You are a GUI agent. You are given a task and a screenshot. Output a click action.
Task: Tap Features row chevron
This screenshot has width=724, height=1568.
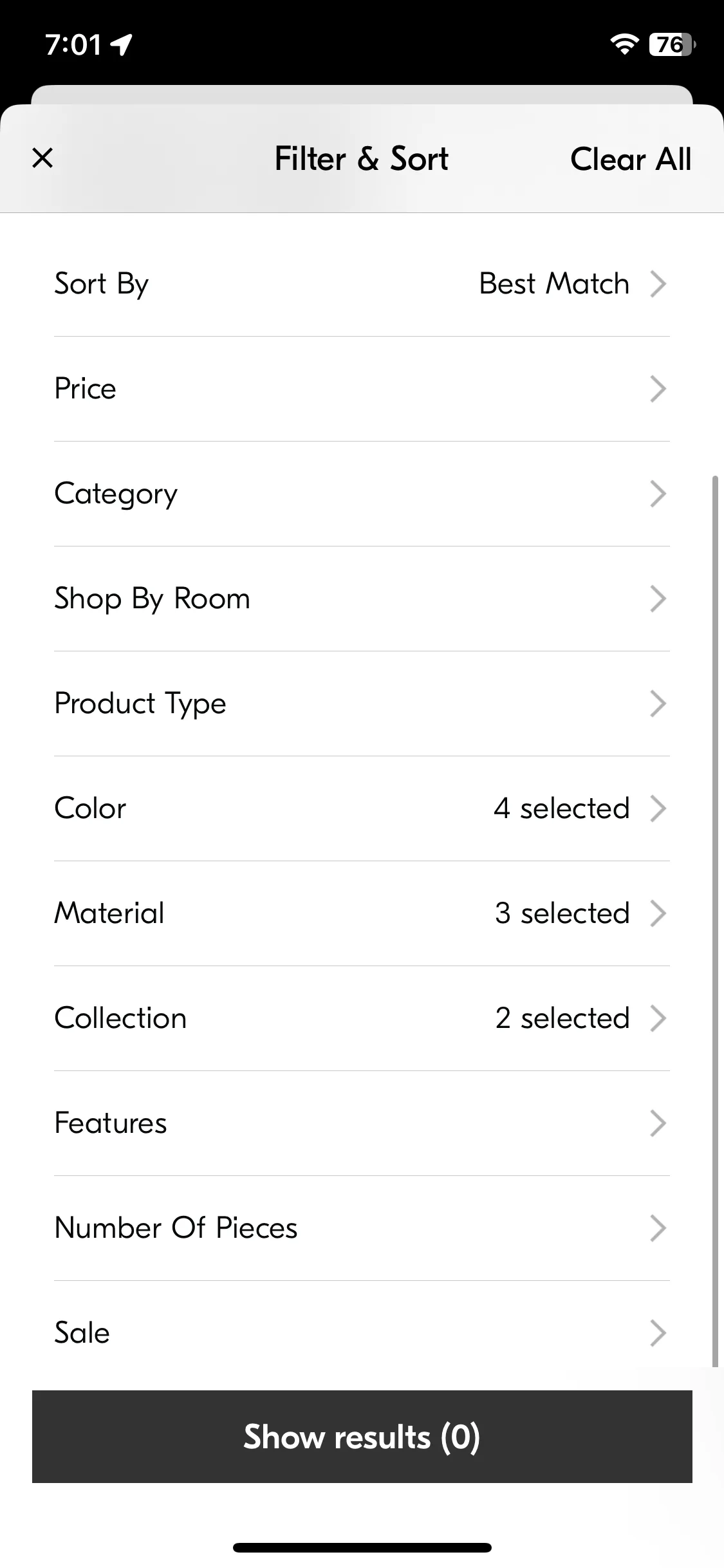pos(658,1123)
